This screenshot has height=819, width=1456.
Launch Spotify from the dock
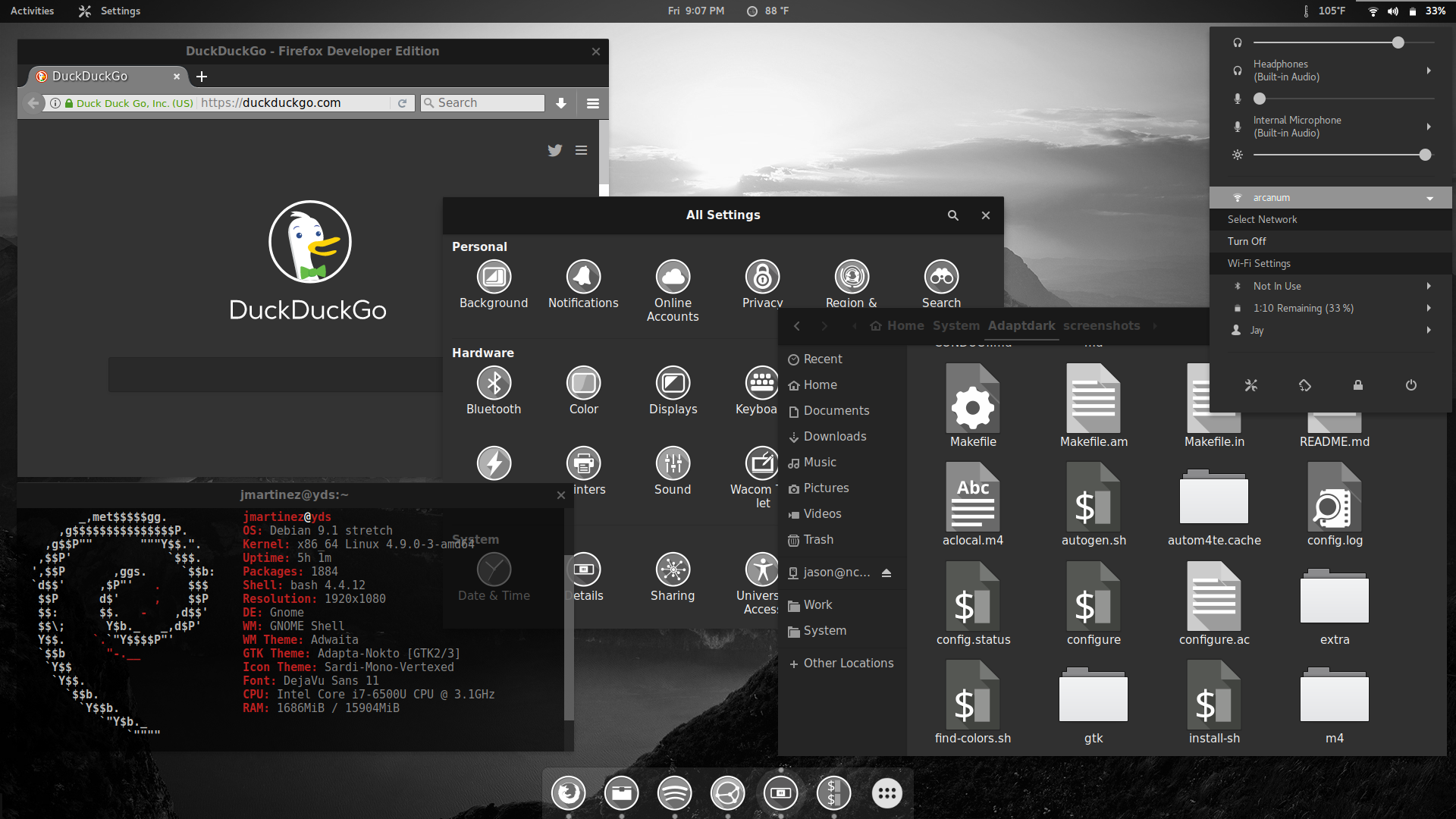(675, 793)
